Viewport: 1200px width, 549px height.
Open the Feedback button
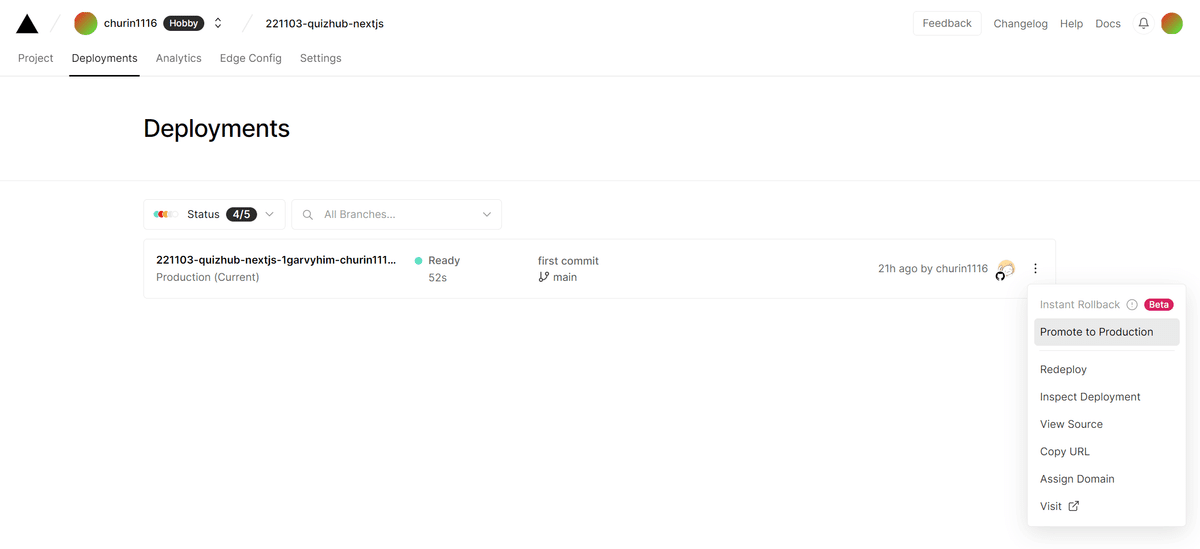(x=947, y=23)
